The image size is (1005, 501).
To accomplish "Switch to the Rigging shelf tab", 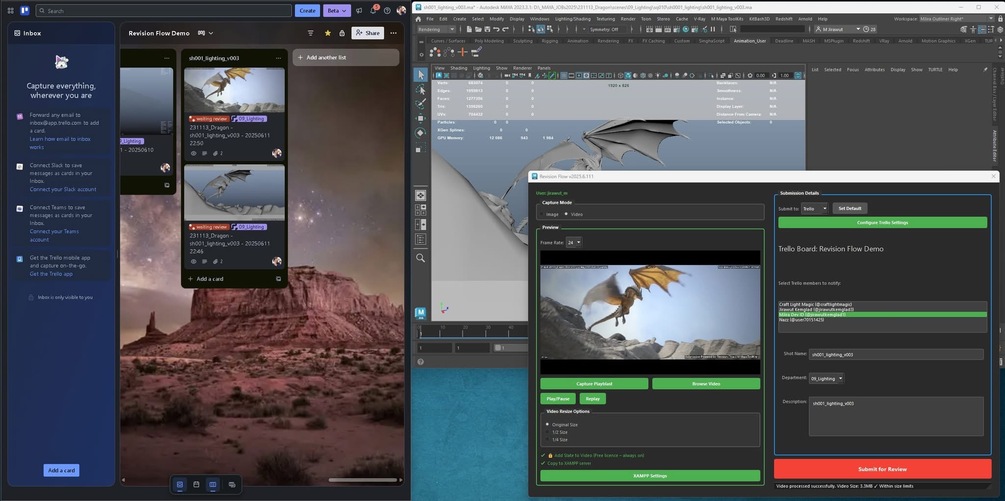I will (x=549, y=40).
